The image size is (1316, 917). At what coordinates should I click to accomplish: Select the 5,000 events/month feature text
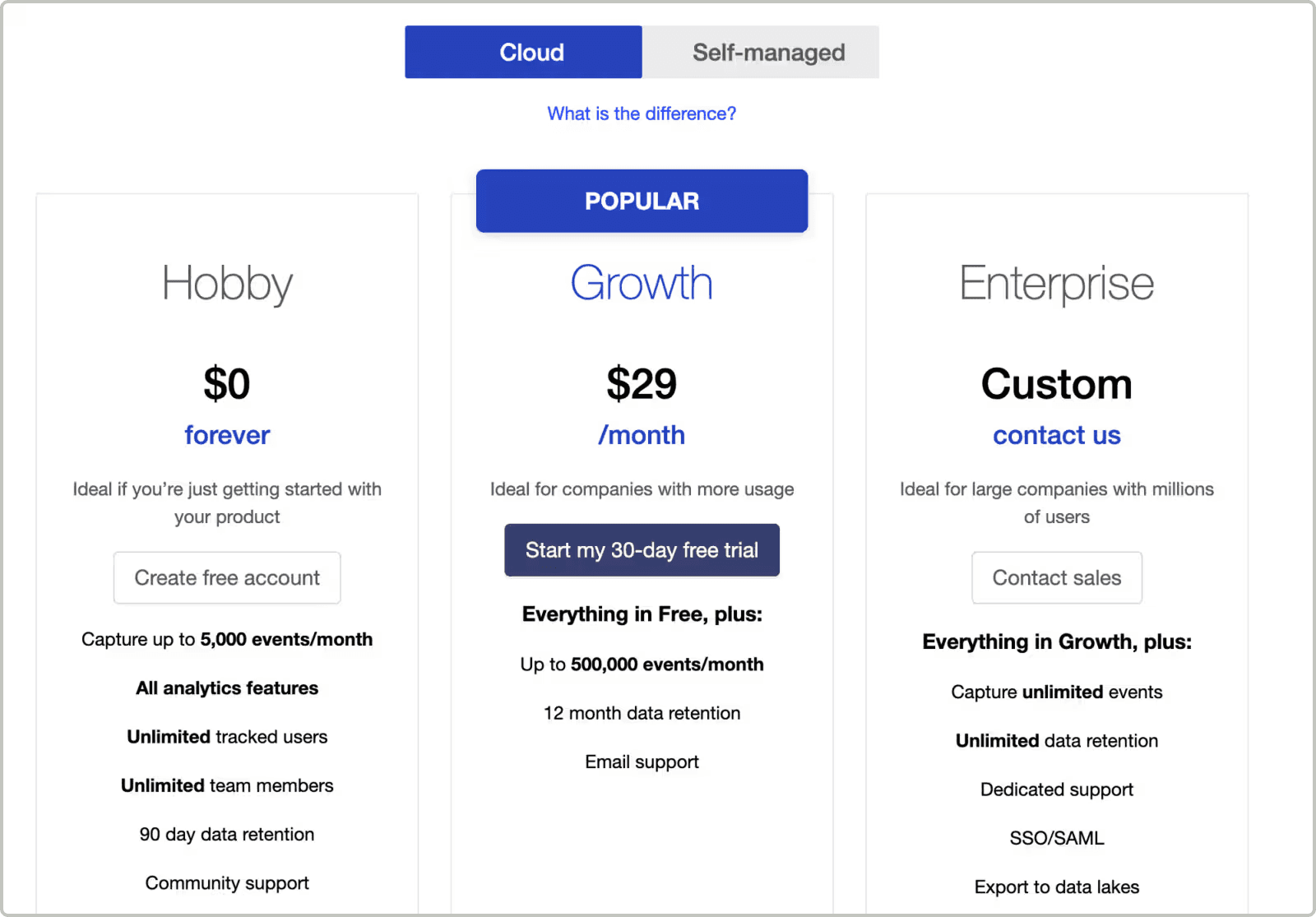click(227, 639)
